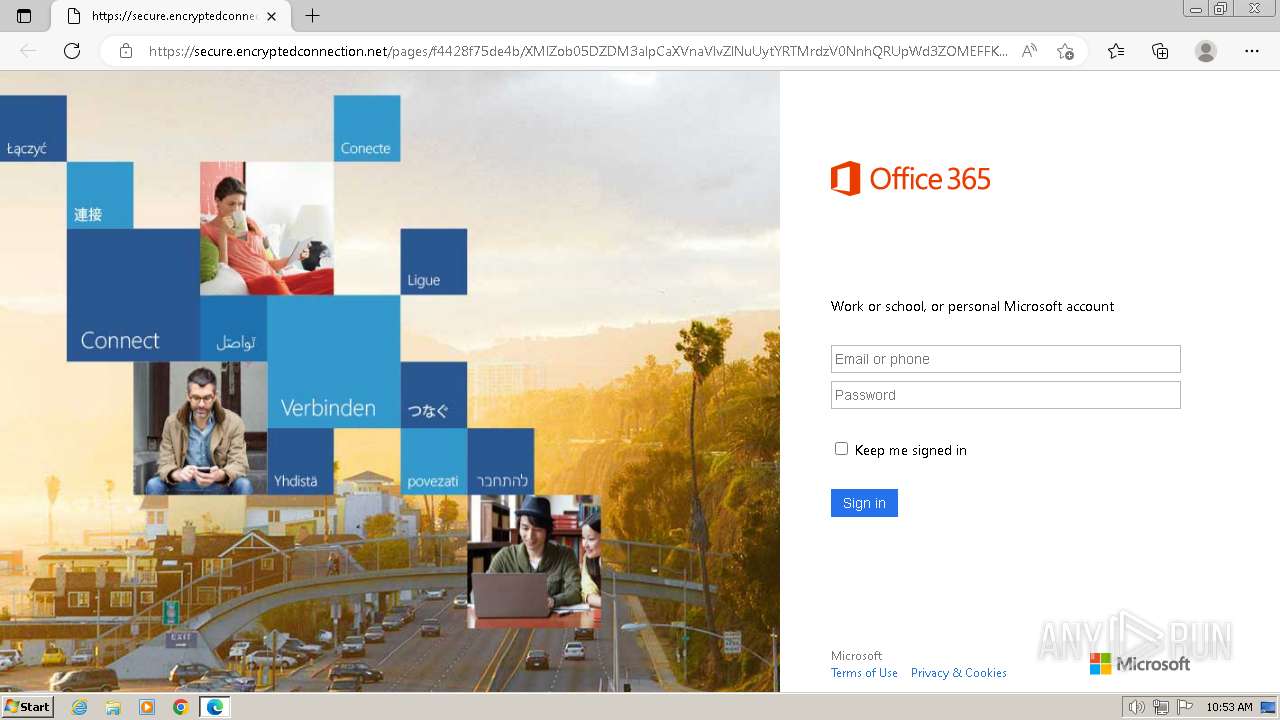
Task: Open File Explorer from taskbar
Action: click(x=113, y=707)
